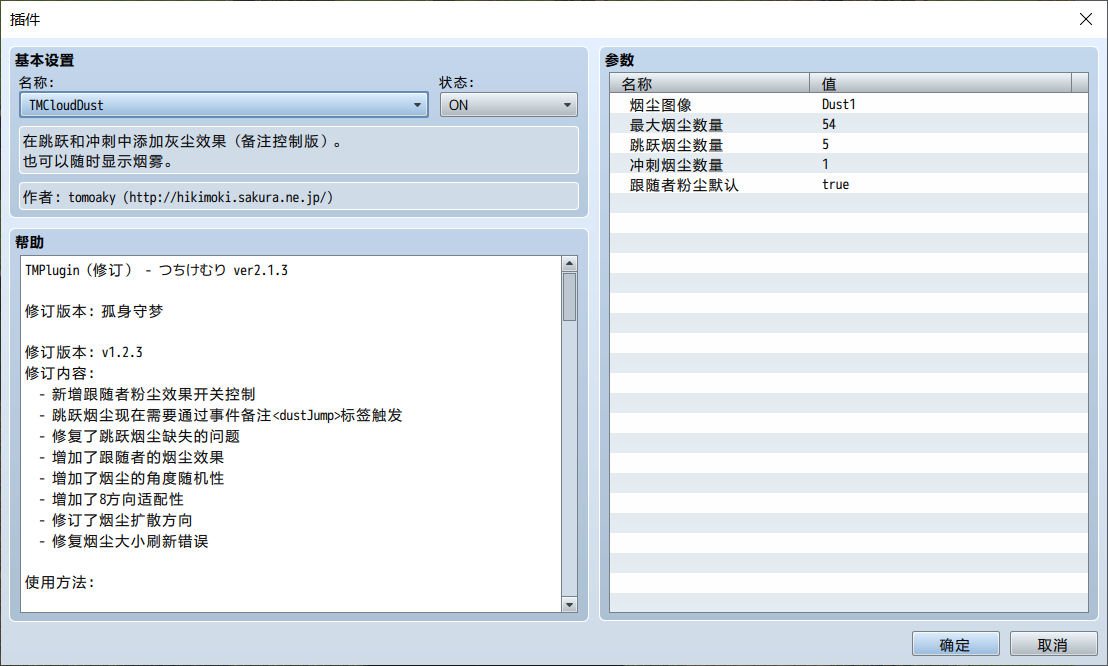Click the value 5 for 跳跃烟尘数量
Image resolution: width=1108 pixels, height=666 pixels.
click(825, 144)
